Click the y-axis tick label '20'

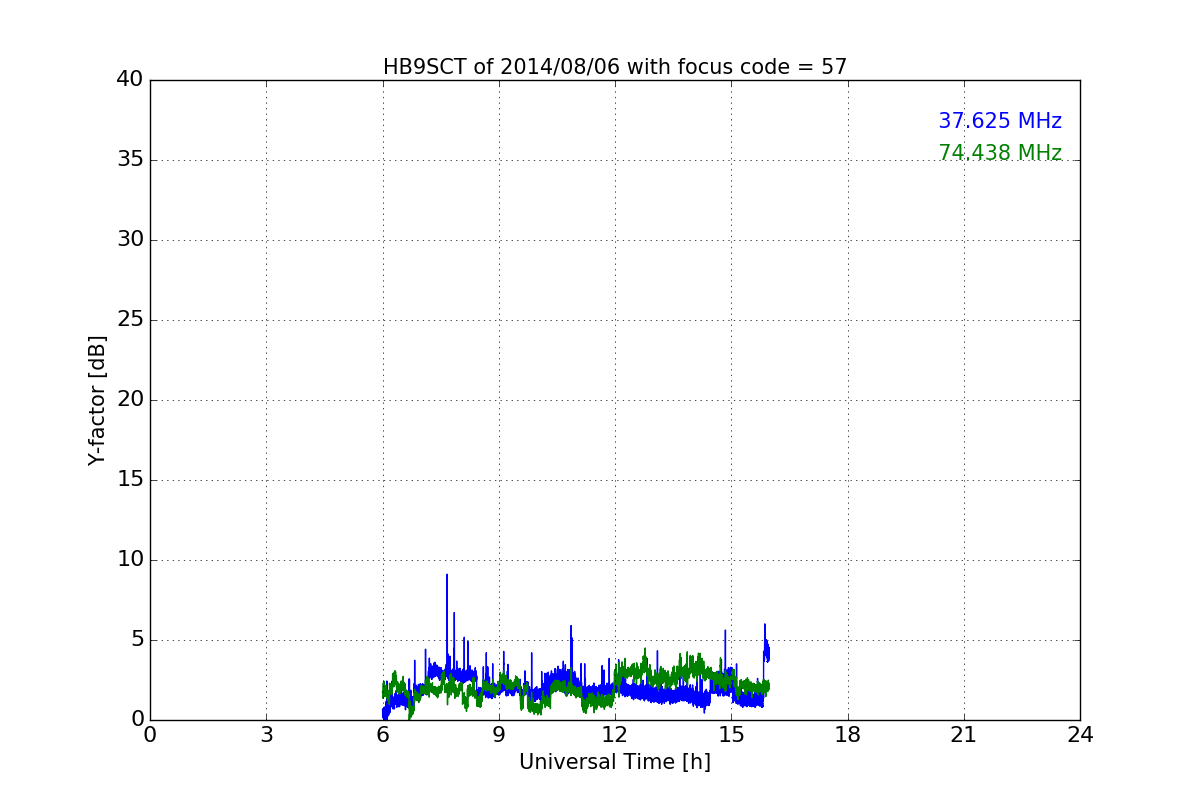pos(130,399)
